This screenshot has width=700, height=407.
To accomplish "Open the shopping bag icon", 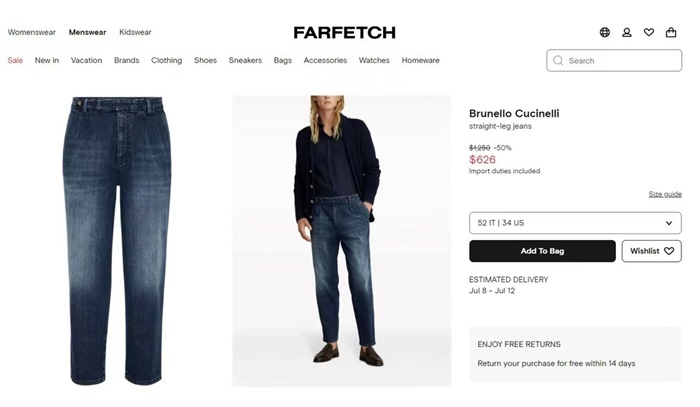I will tap(671, 32).
